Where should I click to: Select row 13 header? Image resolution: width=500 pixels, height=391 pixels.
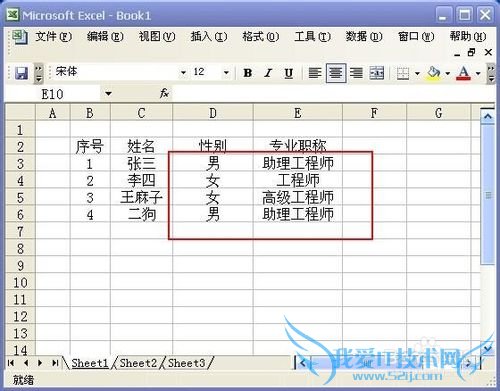coord(20,333)
